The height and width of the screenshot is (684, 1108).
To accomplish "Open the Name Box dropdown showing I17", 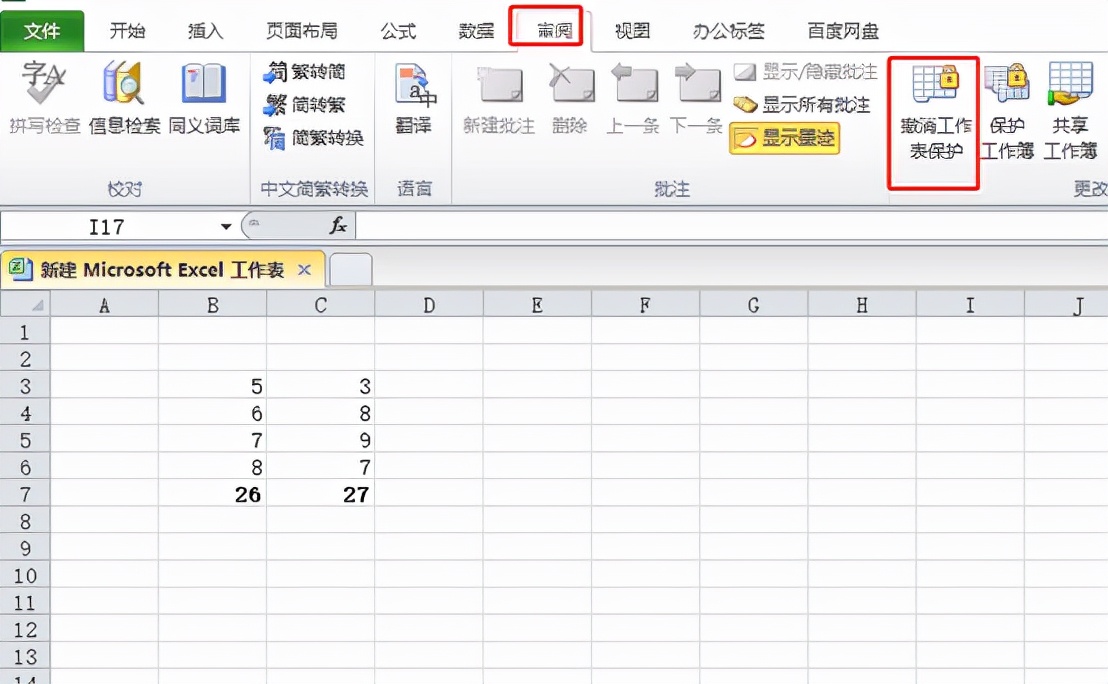I will (x=226, y=227).
